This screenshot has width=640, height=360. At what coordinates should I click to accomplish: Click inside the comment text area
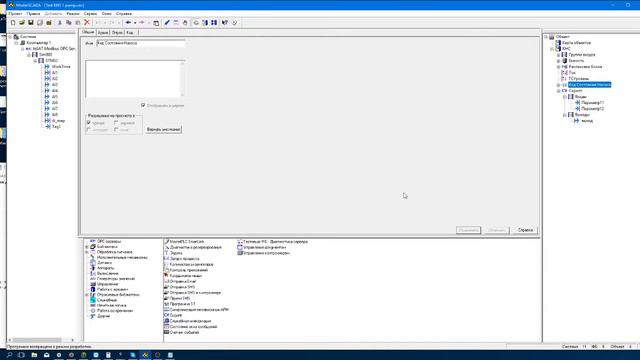point(133,79)
